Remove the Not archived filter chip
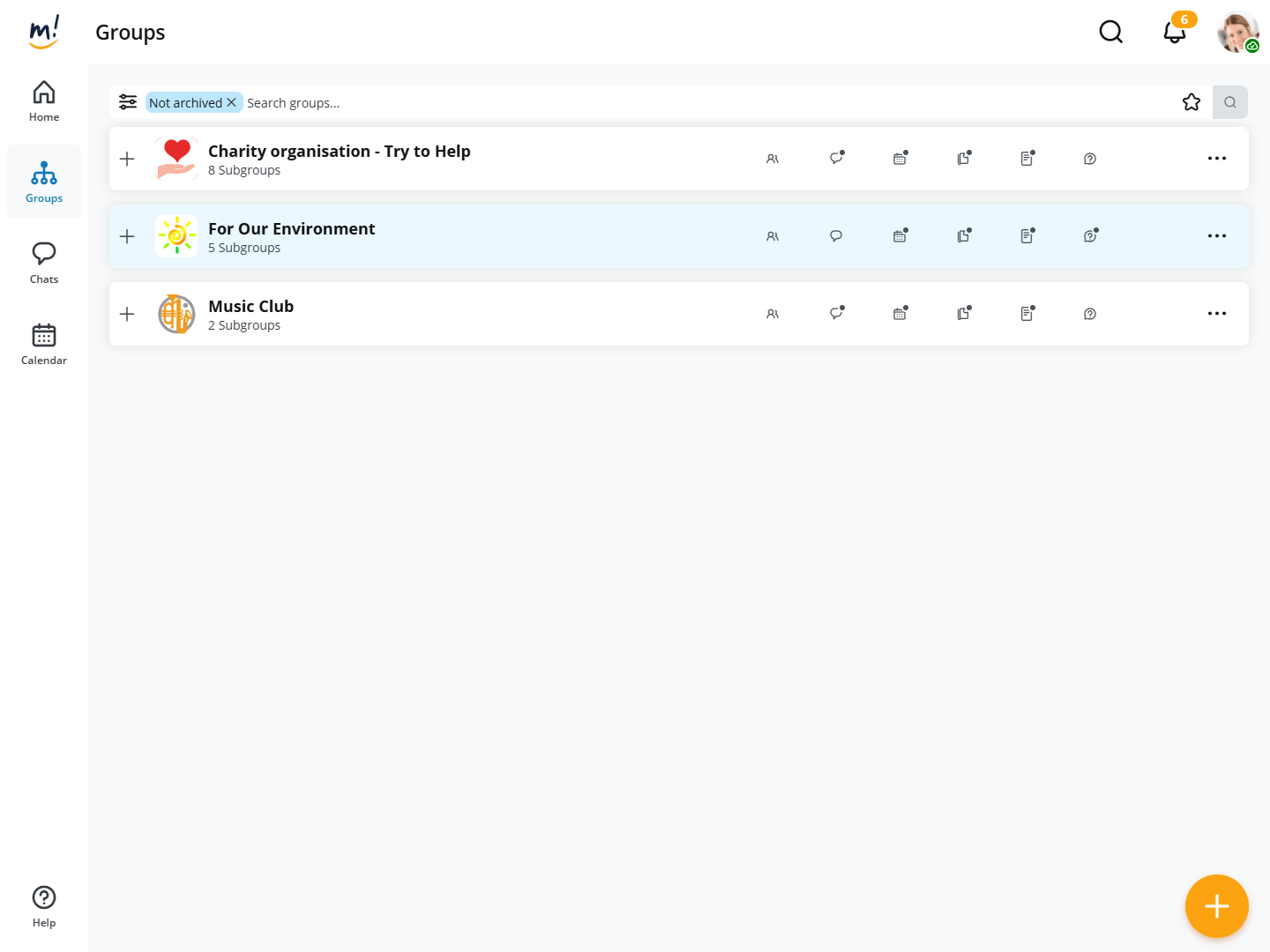1270x952 pixels. tap(231, 102)
